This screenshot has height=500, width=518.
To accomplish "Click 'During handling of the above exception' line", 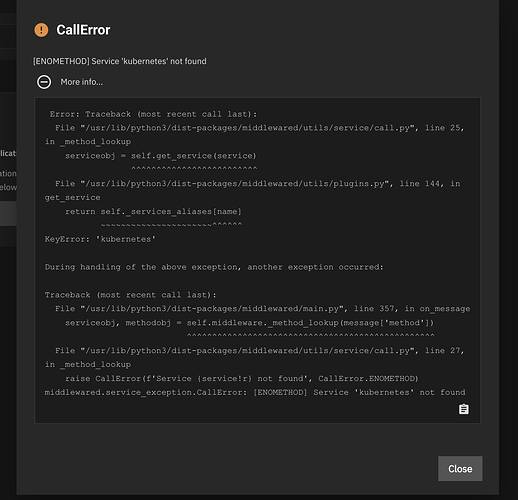I will point(214,267).
